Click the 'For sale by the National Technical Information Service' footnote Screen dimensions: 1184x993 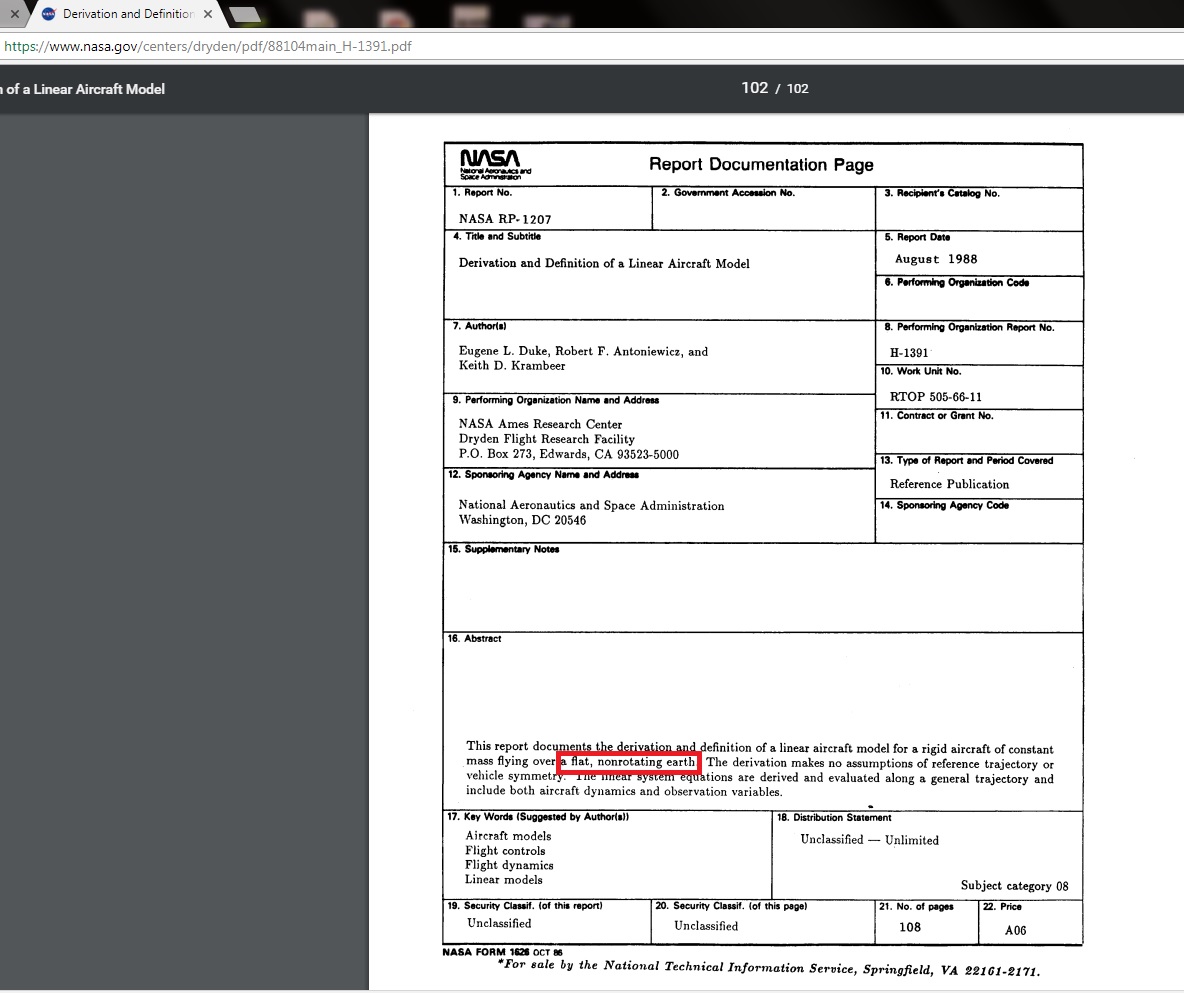[x=769, y=967]
